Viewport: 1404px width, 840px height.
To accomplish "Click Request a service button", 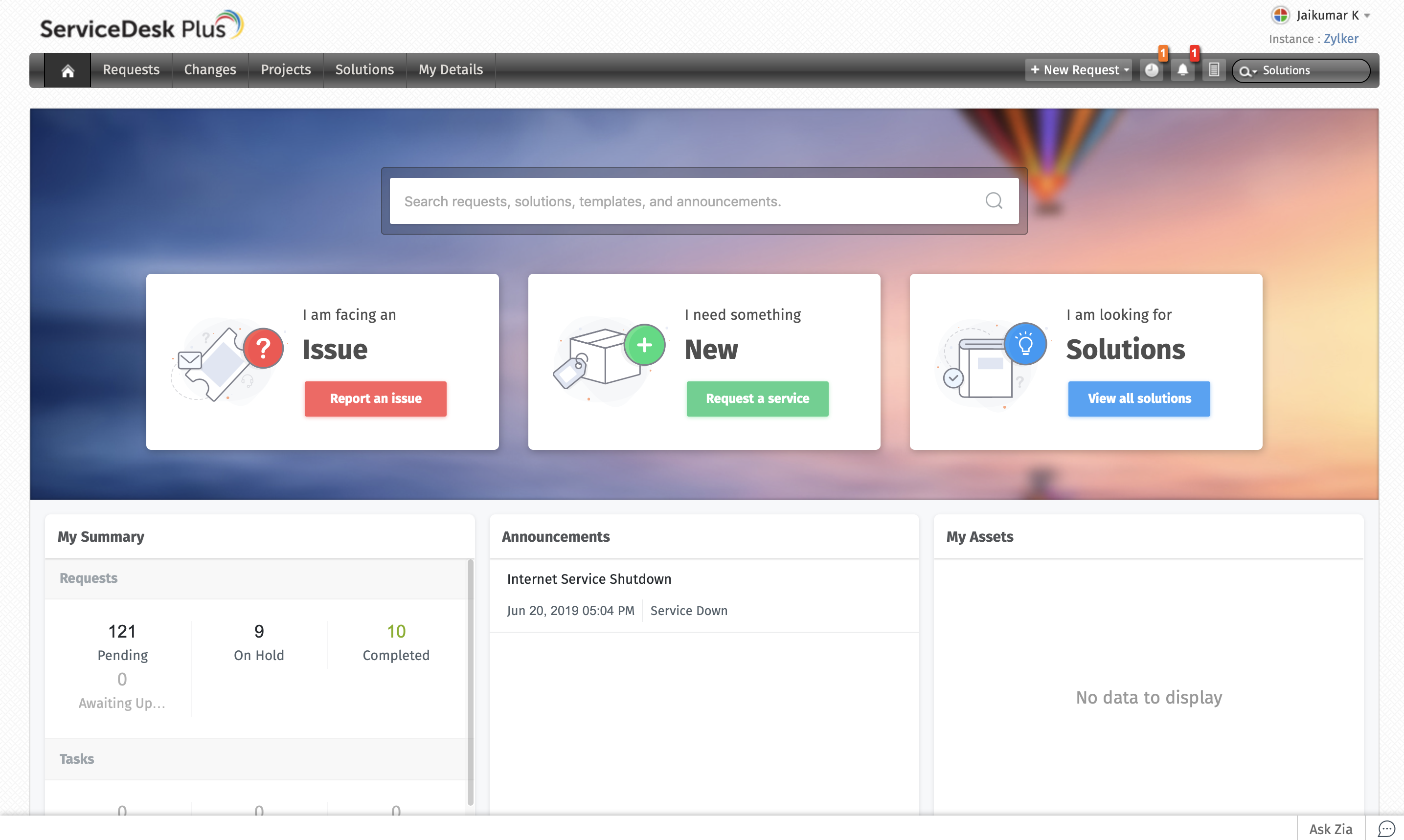I will pyautogui.click(x=757, y=398).
